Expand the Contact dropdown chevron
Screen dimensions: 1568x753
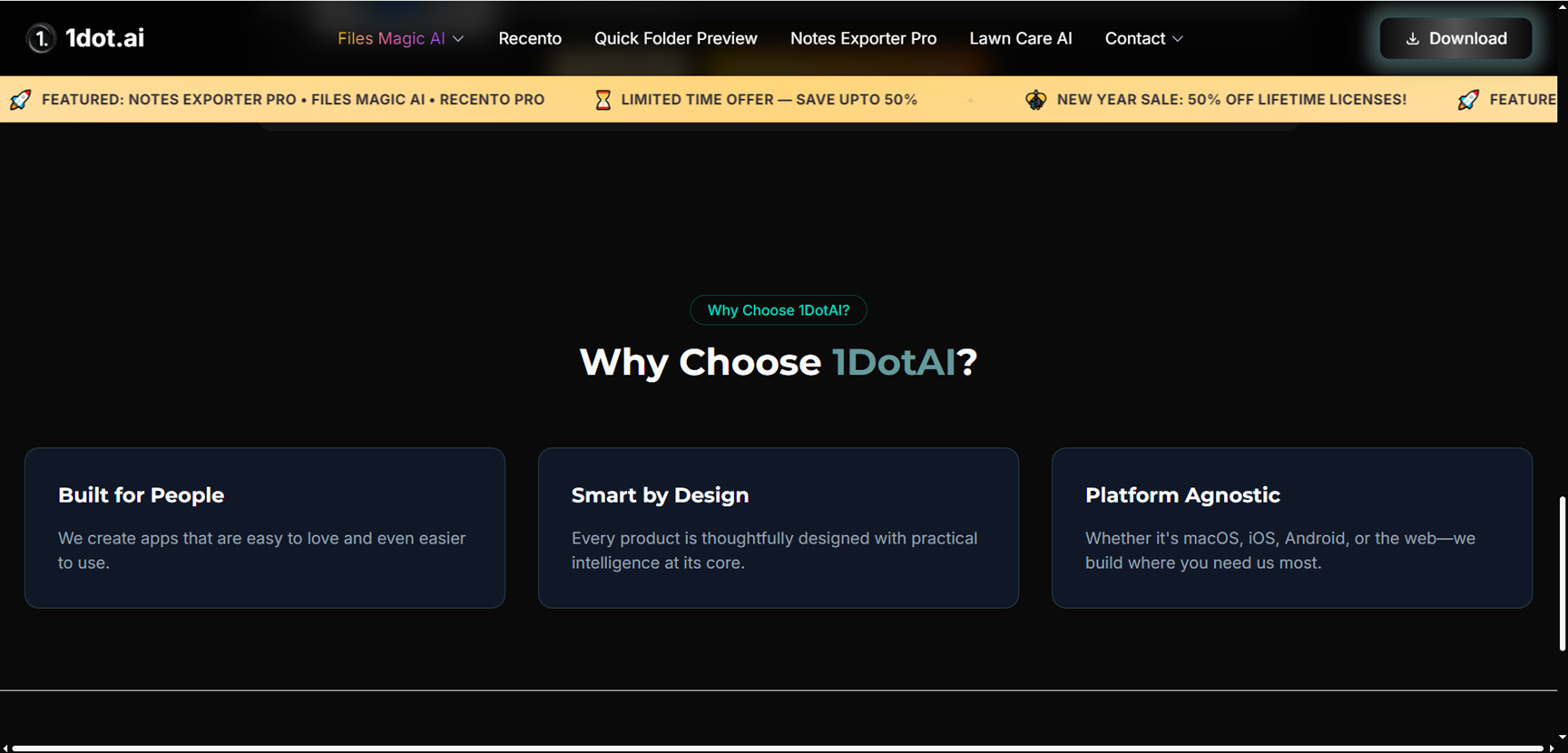(1178, 39)
